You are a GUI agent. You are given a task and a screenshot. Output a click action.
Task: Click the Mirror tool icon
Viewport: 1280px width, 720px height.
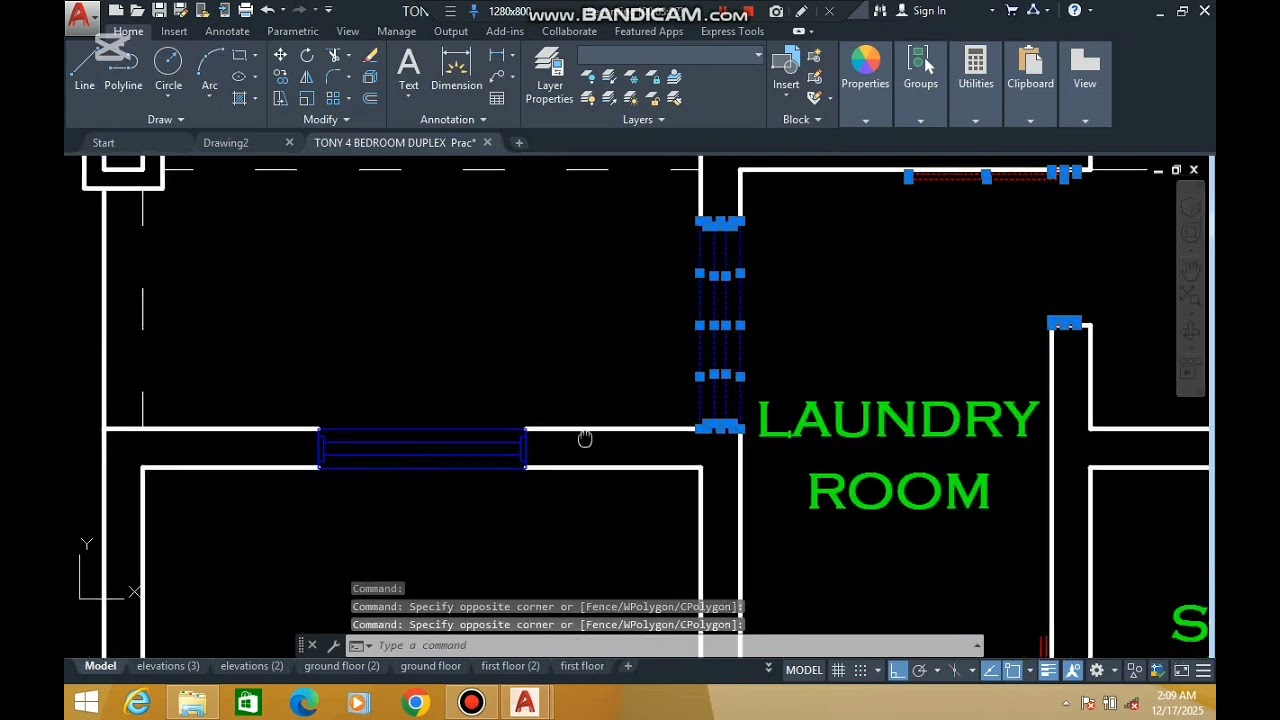[307, 77]
